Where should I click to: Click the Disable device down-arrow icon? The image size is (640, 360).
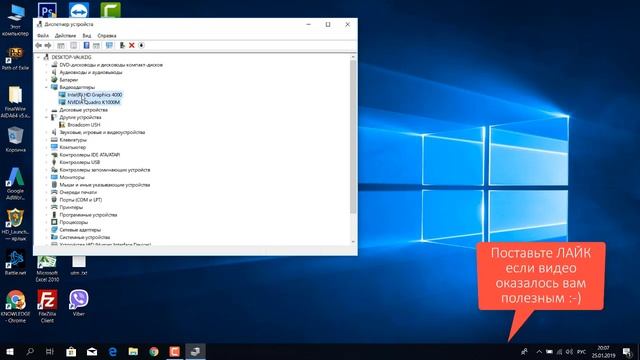tap(141, 45)
